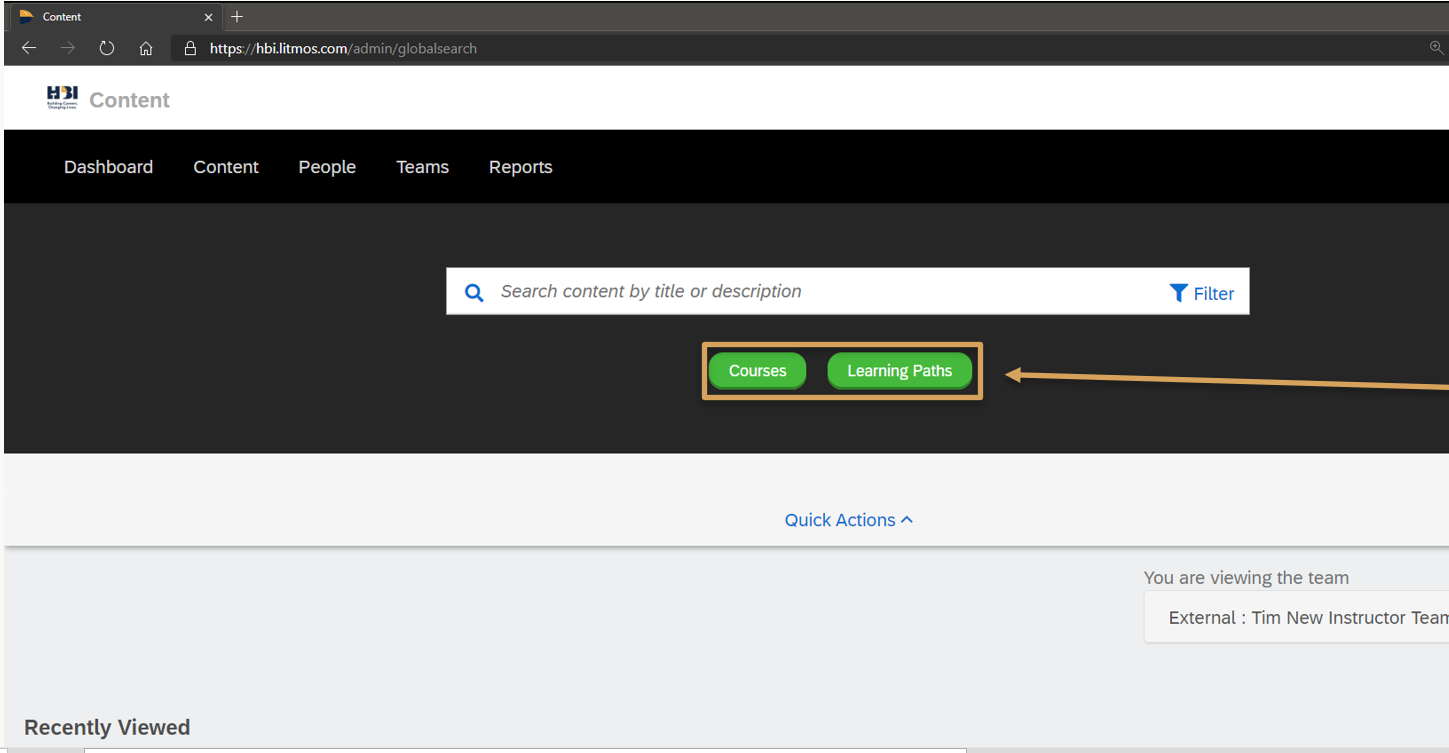Click the zoom magnifier in address bar
This screenshot has height=753, width=1449.
1436,48
